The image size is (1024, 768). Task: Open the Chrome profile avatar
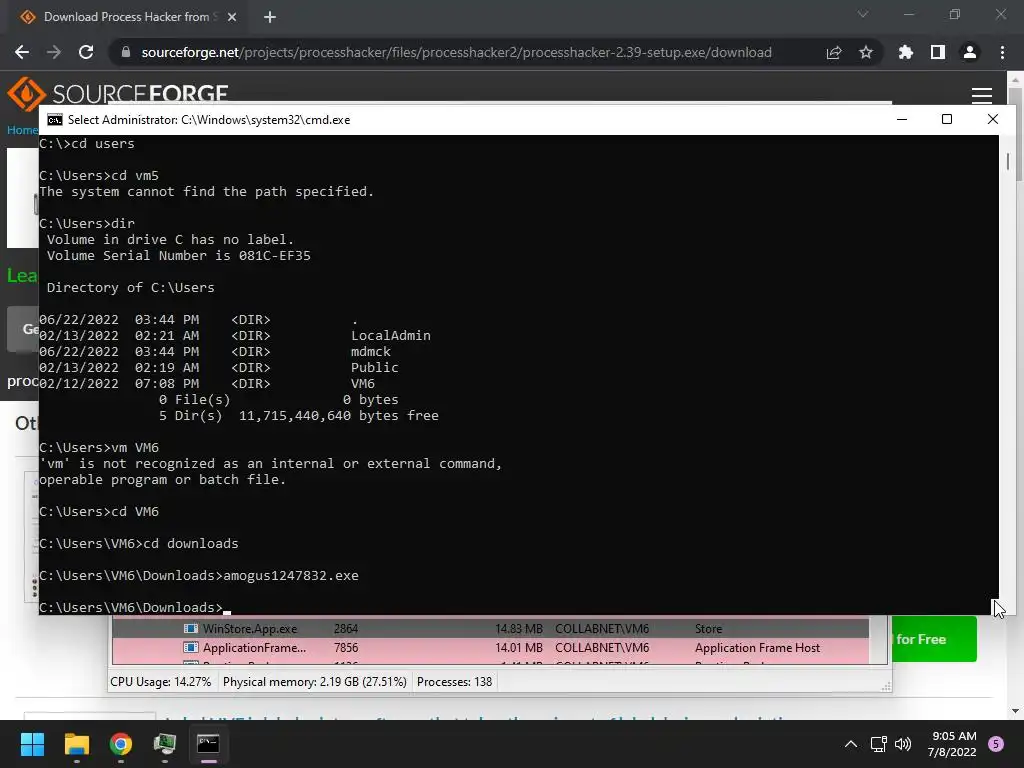click(970, 52)
